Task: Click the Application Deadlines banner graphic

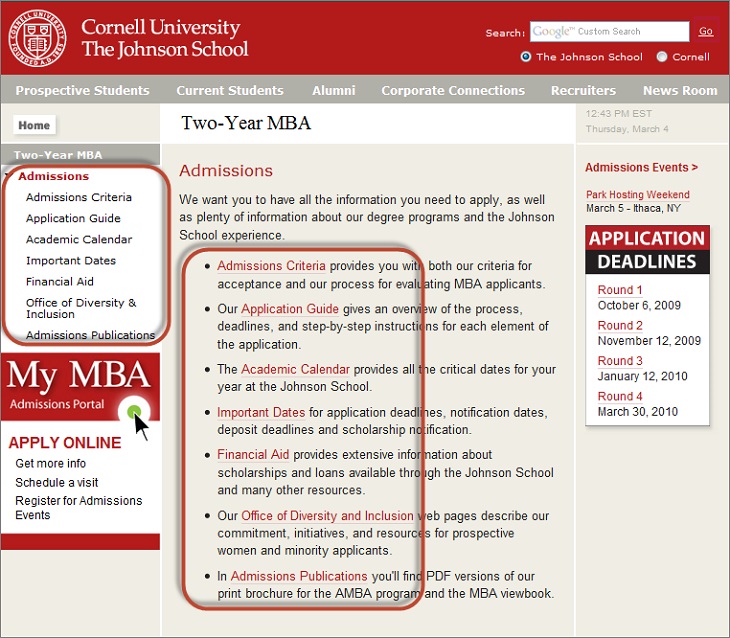Action: [x=647, y=250]
